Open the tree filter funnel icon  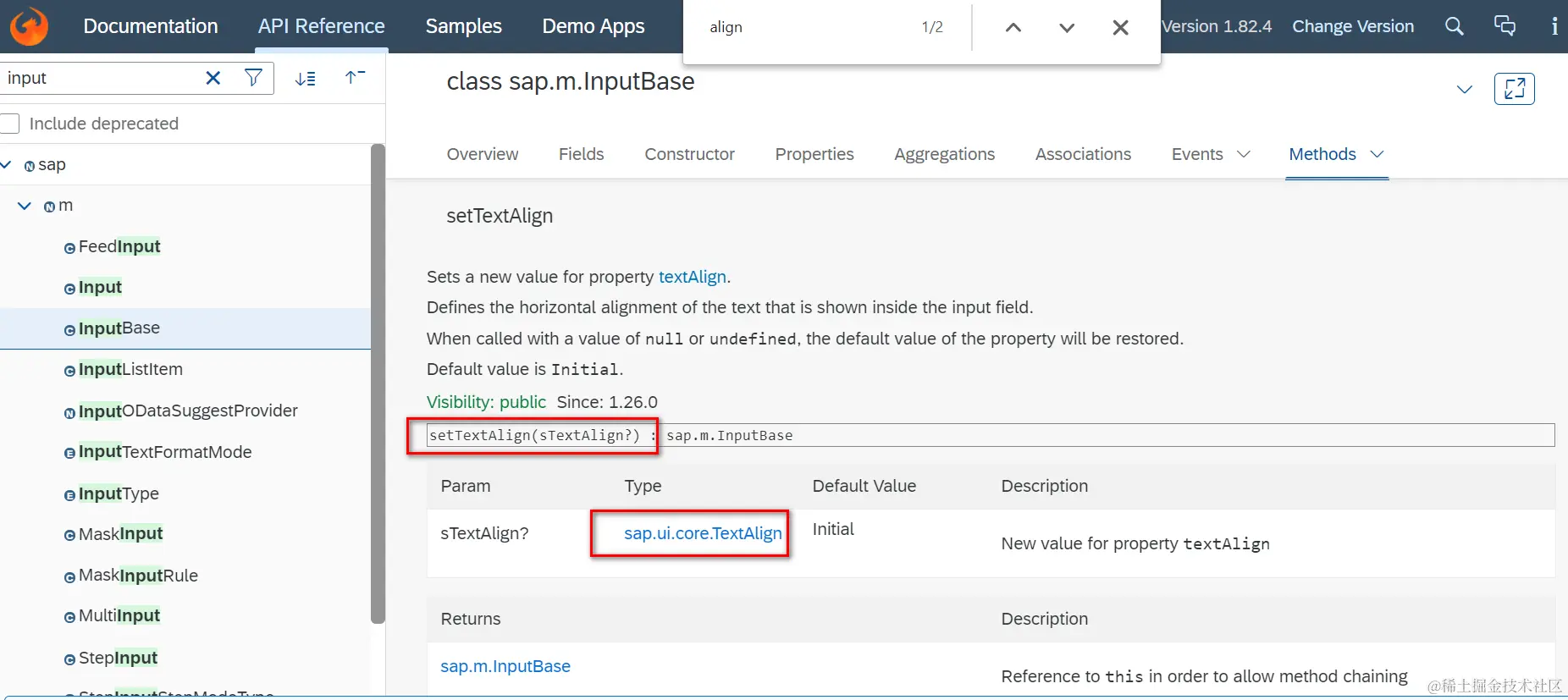point(252,78)
